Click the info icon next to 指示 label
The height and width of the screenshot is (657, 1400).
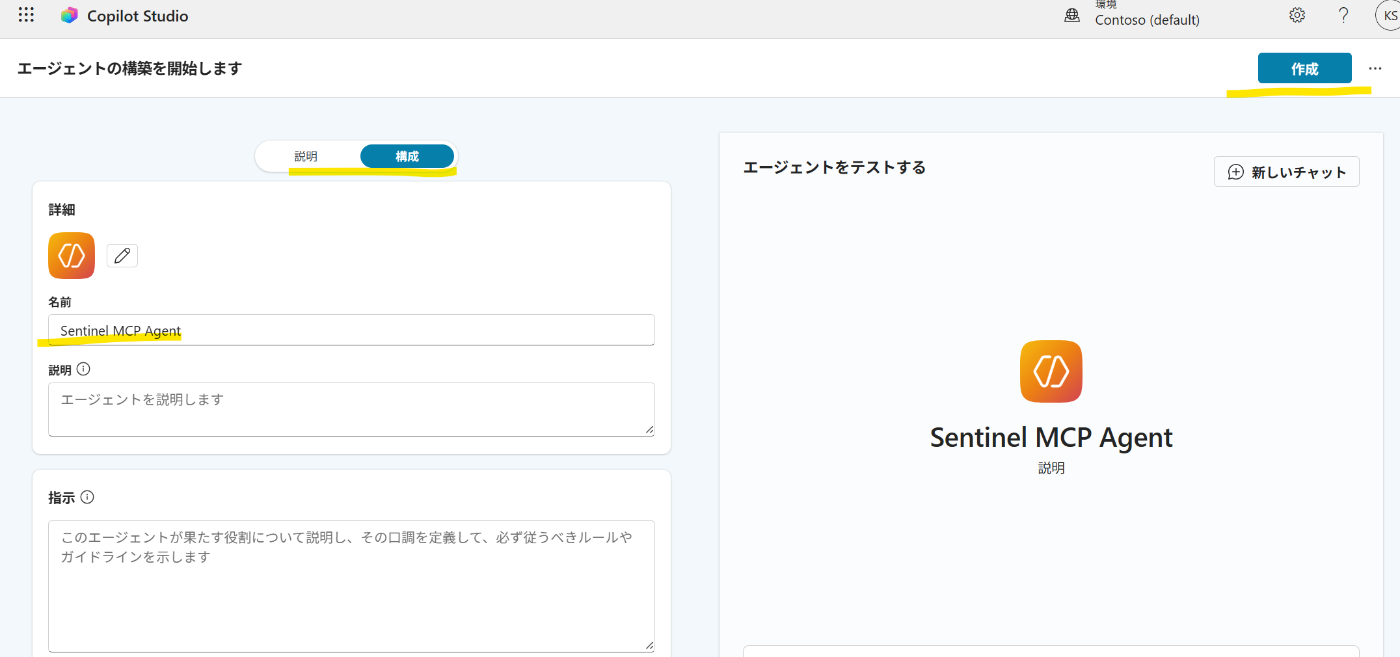[x=87, y=497]
